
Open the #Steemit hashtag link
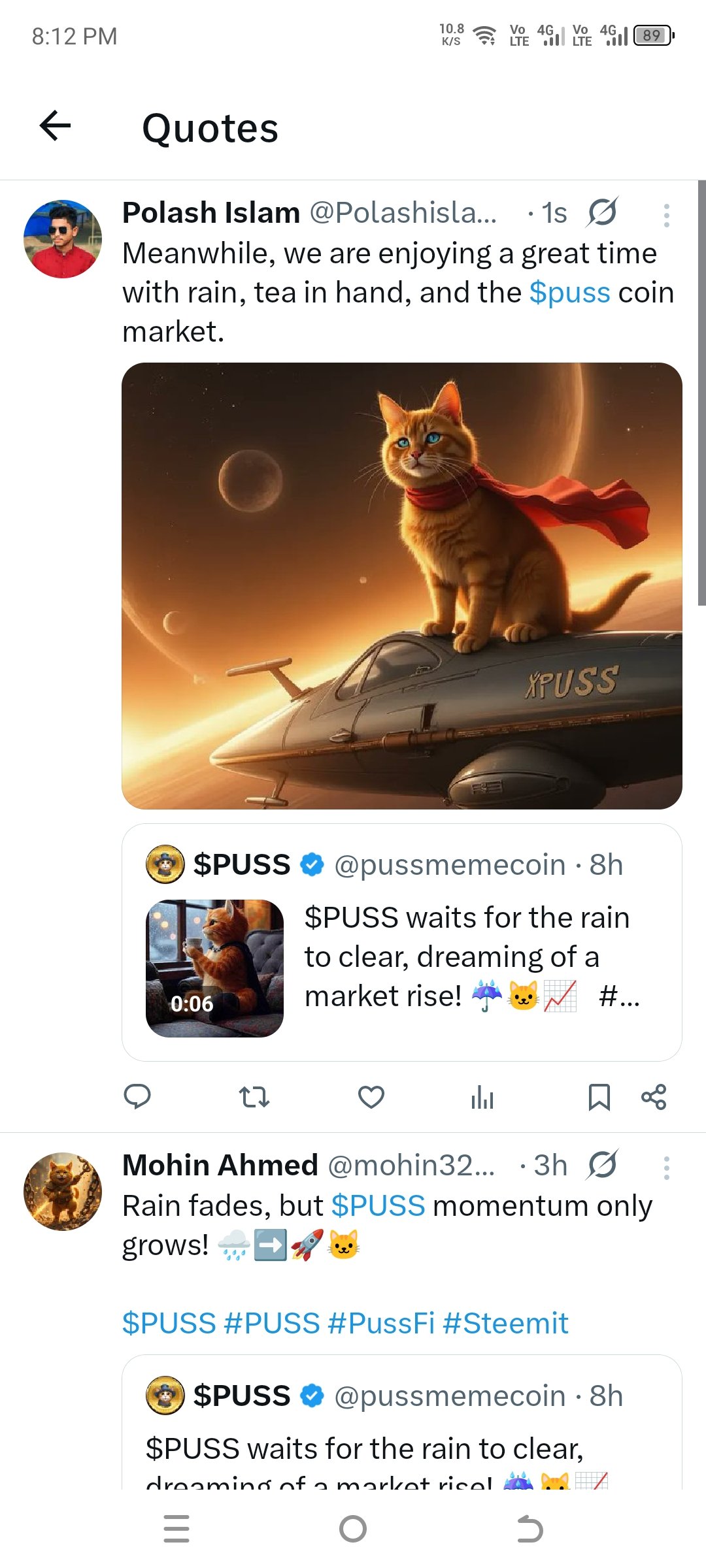(505, 1324)
